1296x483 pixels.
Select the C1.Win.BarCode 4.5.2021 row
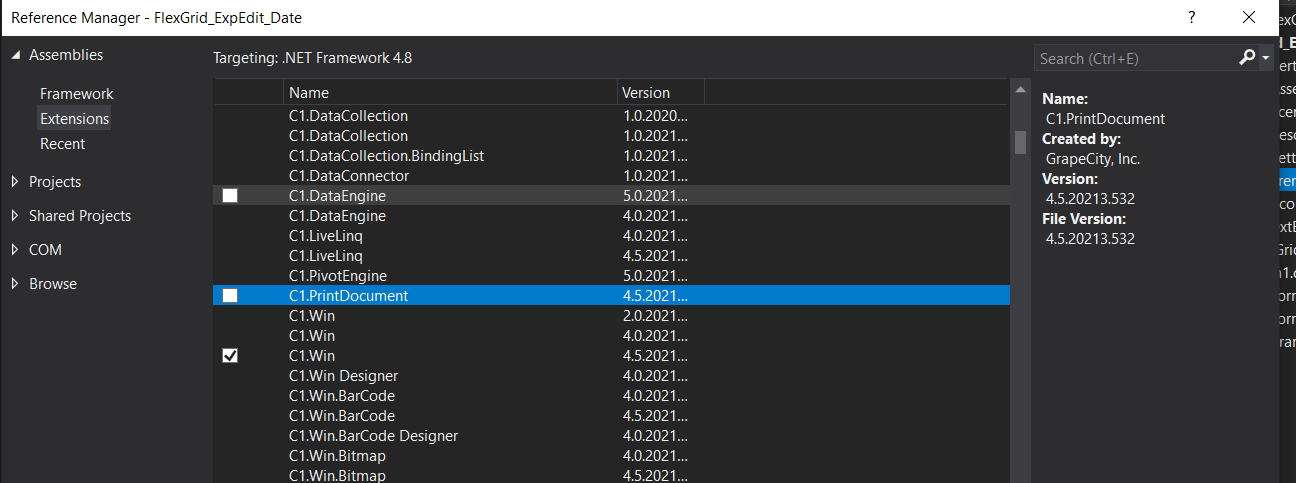[x=610, y=416]
